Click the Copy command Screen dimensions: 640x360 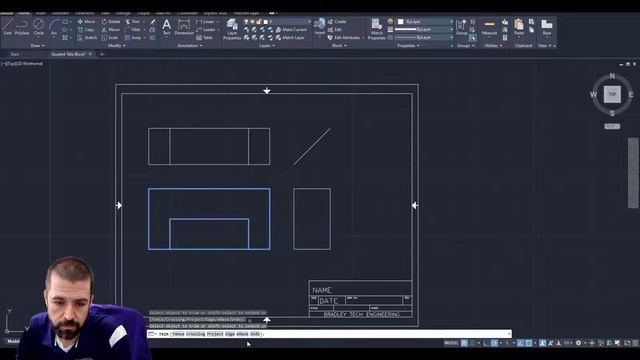86,29
